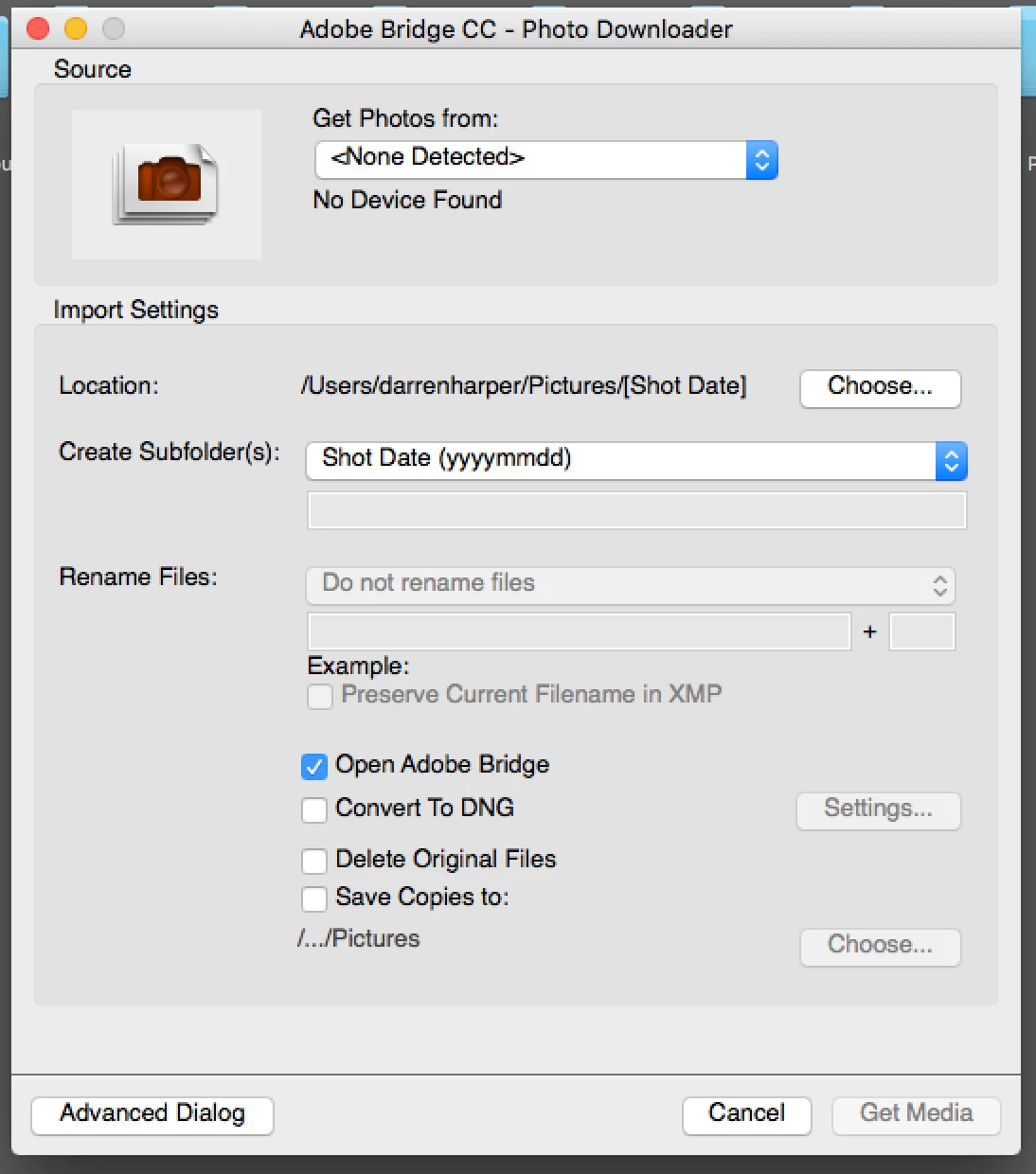Uncheck Open Adobe Bridge checkbox
Viewport: 1036px width, 1174px height.
pyautogui.click(x=314, y=766)
